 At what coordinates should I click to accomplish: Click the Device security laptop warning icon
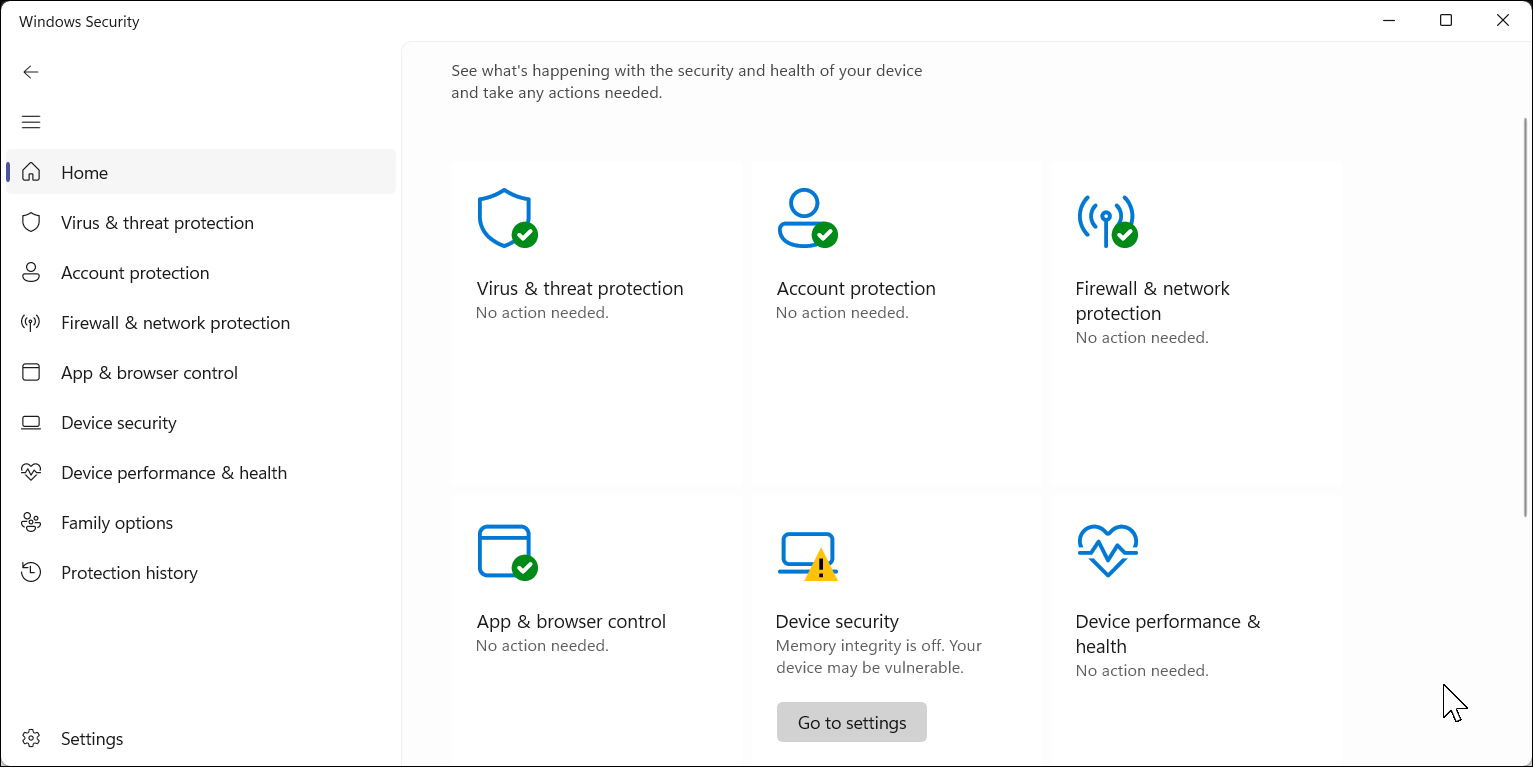click(806, 554)
